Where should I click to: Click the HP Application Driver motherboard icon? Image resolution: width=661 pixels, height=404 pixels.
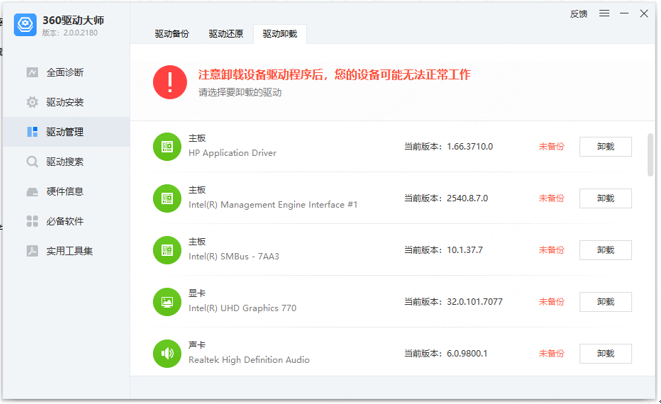click(x=167, y=146)
